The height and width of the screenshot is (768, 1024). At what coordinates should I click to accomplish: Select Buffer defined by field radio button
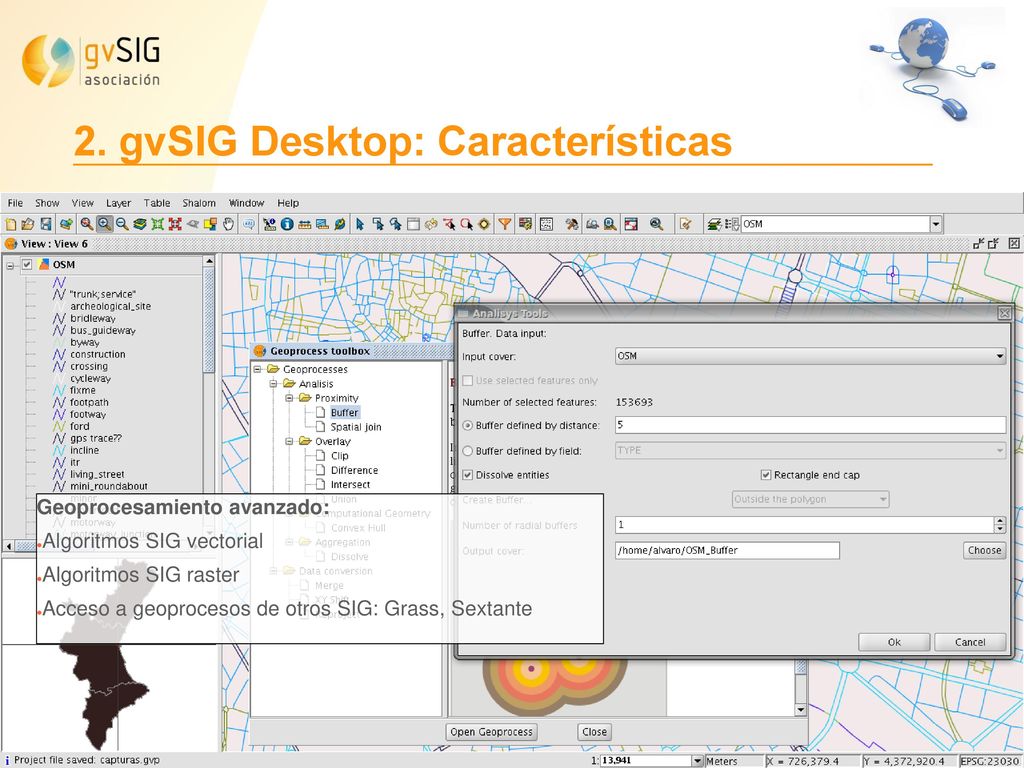(468, 451)
